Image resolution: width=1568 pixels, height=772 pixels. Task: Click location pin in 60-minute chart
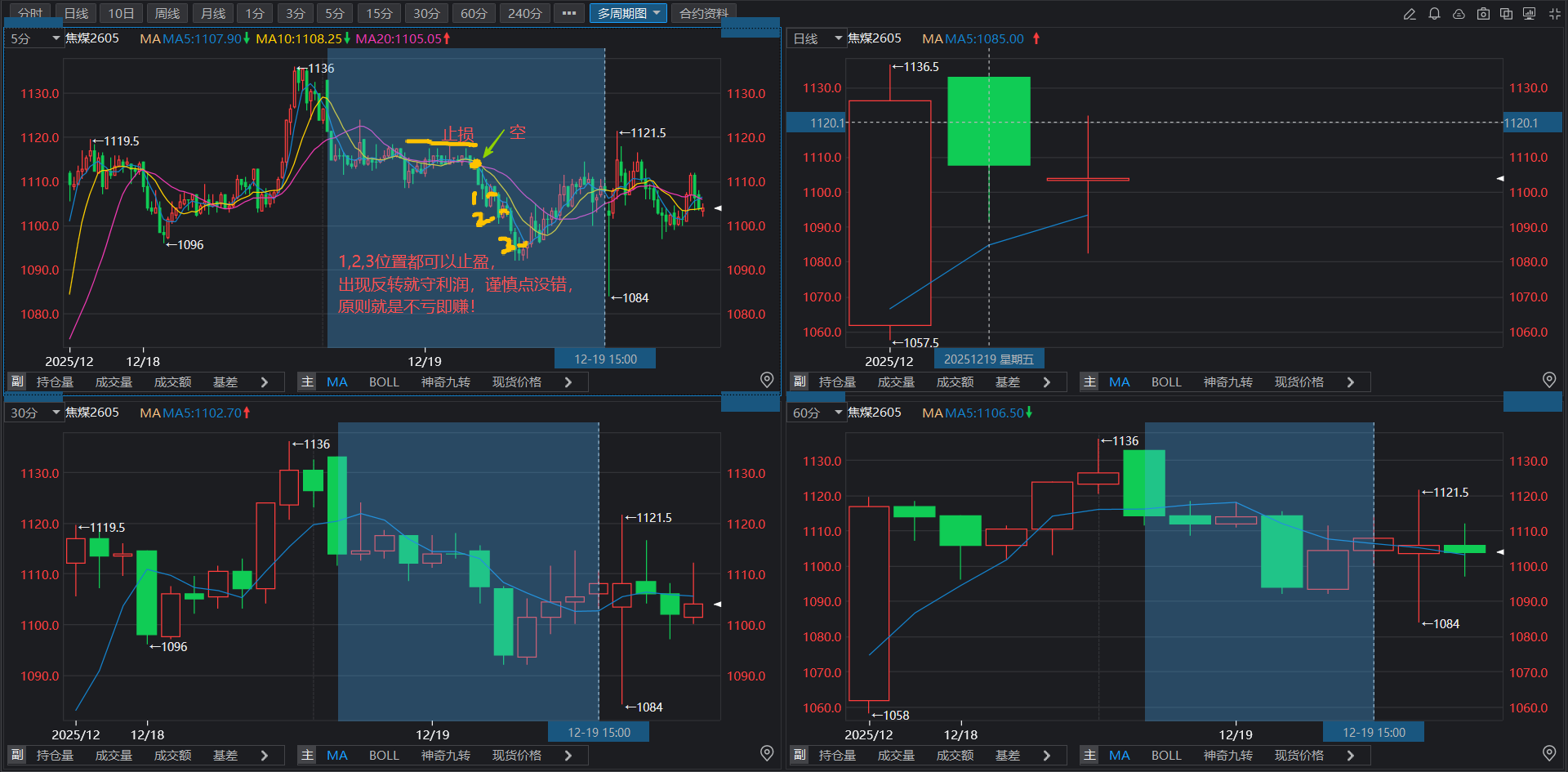pos(1549,753)
